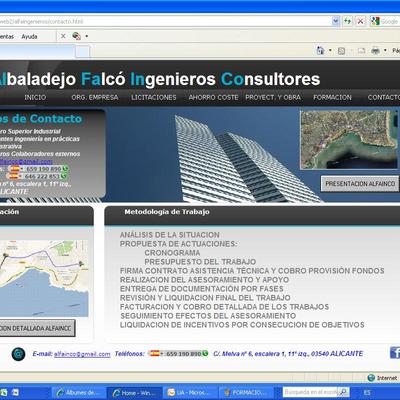The image size is (400, 400).
Task: Open the CONTACTO navigation item
Action: 384,97
